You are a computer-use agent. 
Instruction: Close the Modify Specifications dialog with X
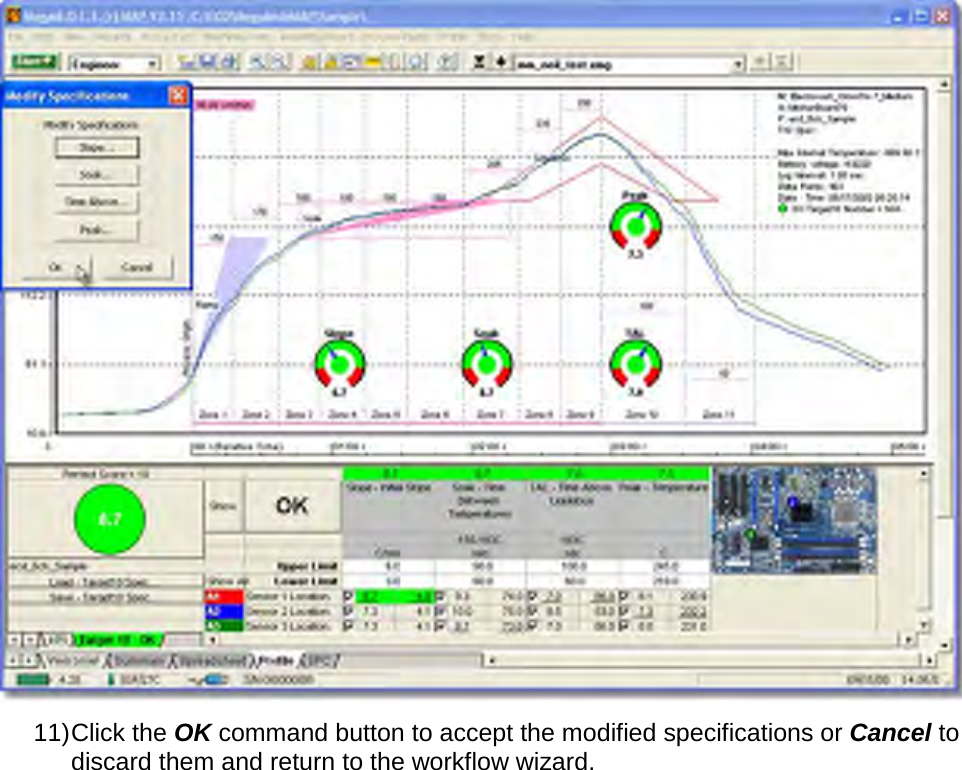(178, 95)
